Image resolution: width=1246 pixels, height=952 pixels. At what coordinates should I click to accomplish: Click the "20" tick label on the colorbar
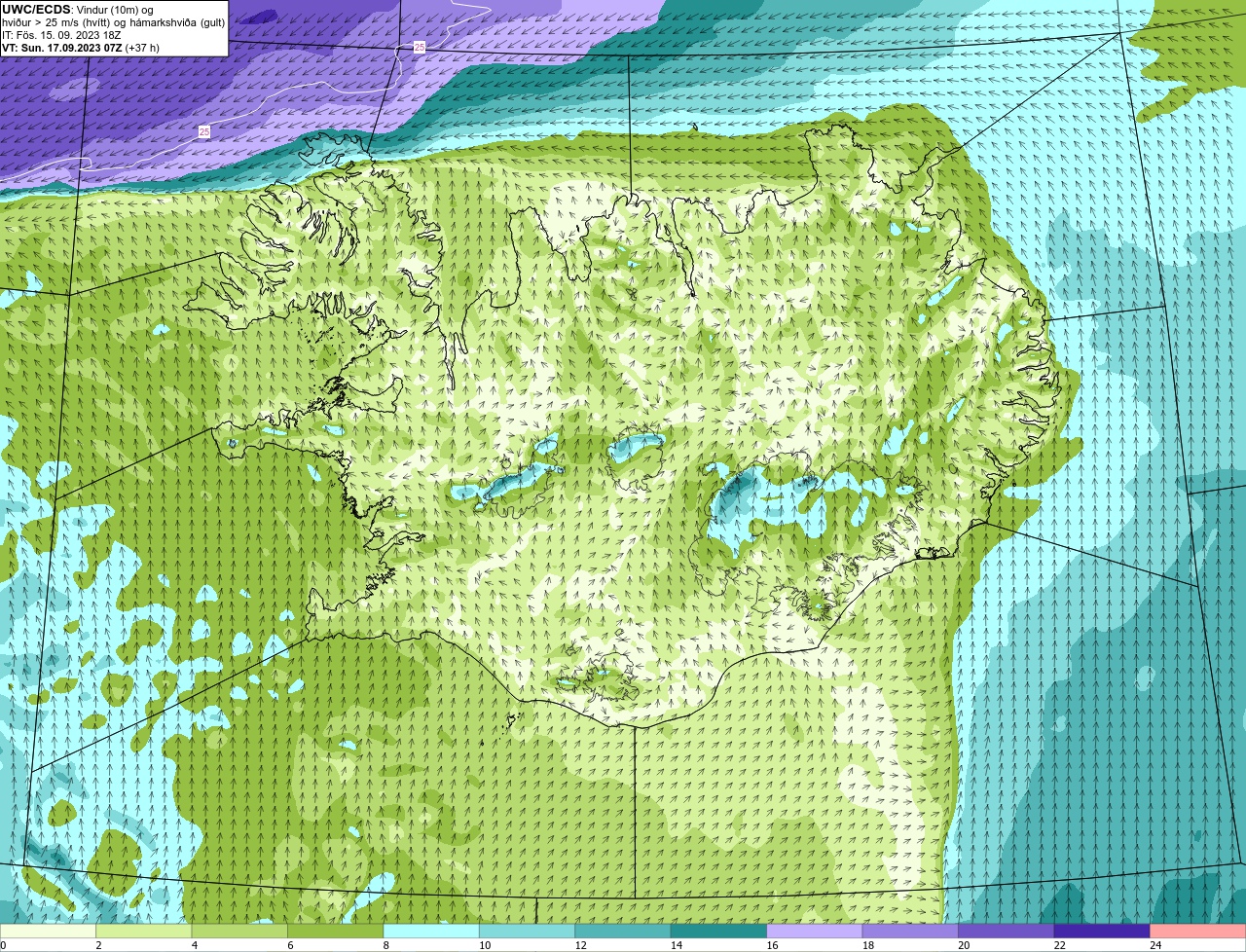(963, 945)
